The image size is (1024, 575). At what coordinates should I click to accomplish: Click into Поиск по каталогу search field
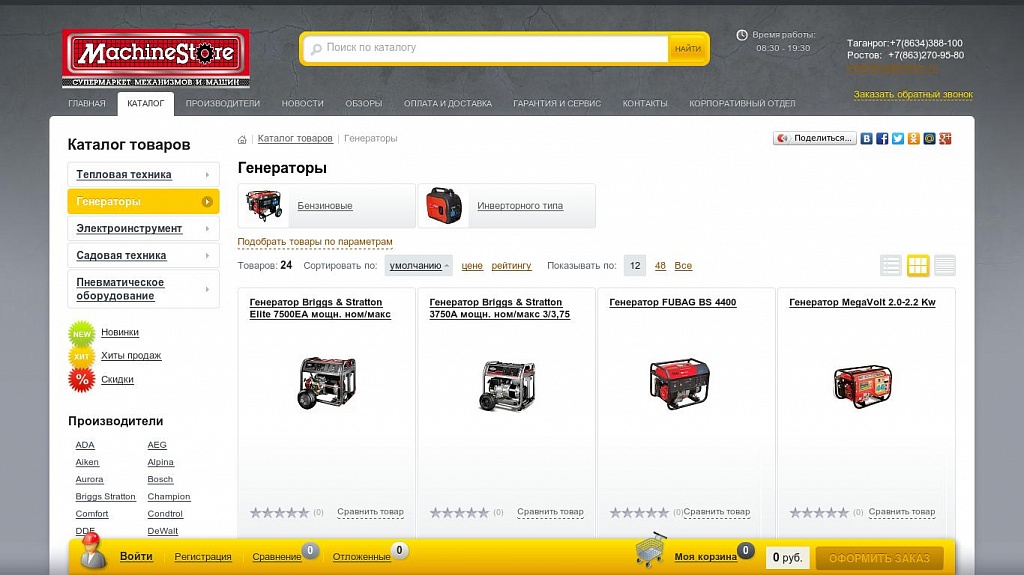point(485,48)
